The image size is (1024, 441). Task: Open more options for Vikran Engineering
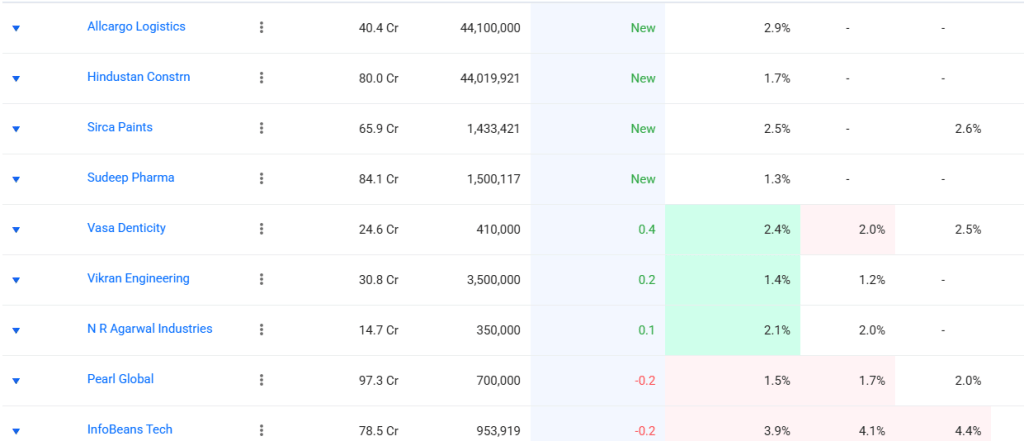[x=261, y=280]
